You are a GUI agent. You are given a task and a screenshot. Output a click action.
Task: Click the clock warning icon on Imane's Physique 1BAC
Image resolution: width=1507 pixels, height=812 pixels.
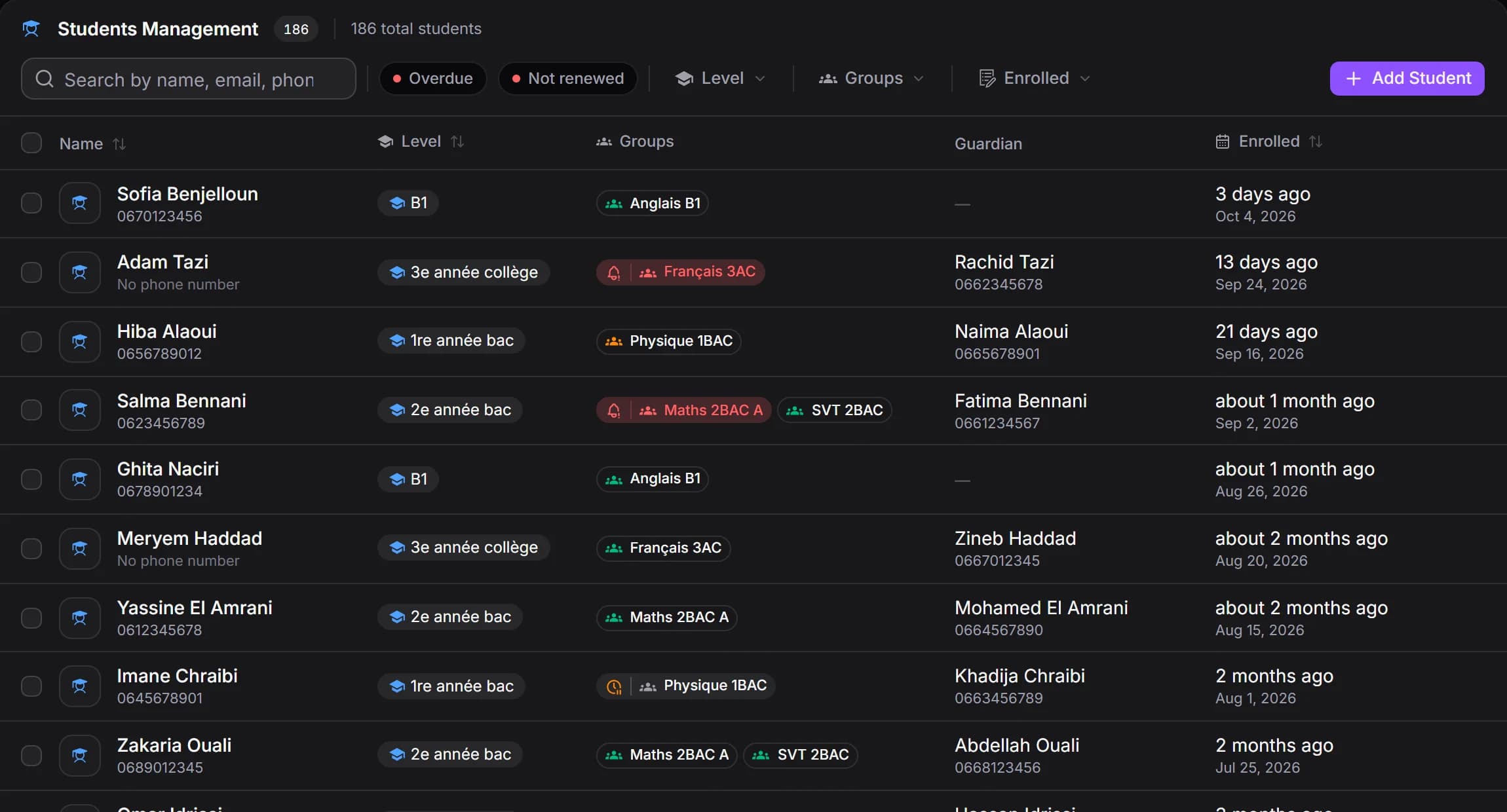[614, 686]
